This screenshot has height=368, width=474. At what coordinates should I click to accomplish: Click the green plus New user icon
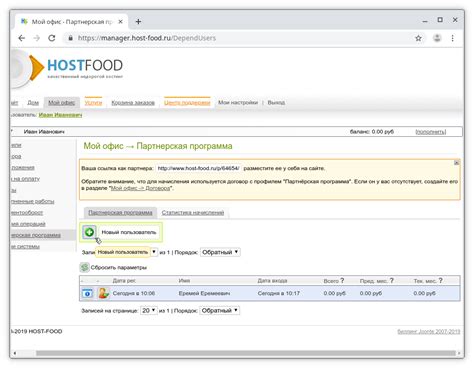89,232
